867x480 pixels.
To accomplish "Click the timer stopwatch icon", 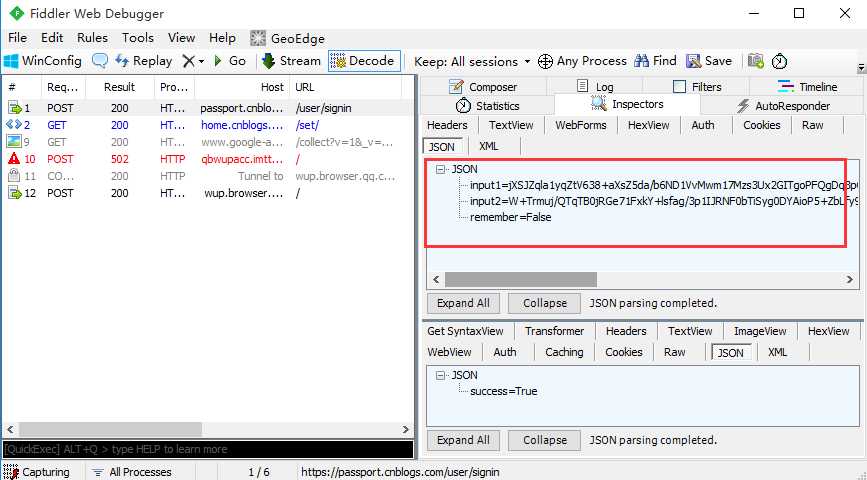I will point(779,61).
